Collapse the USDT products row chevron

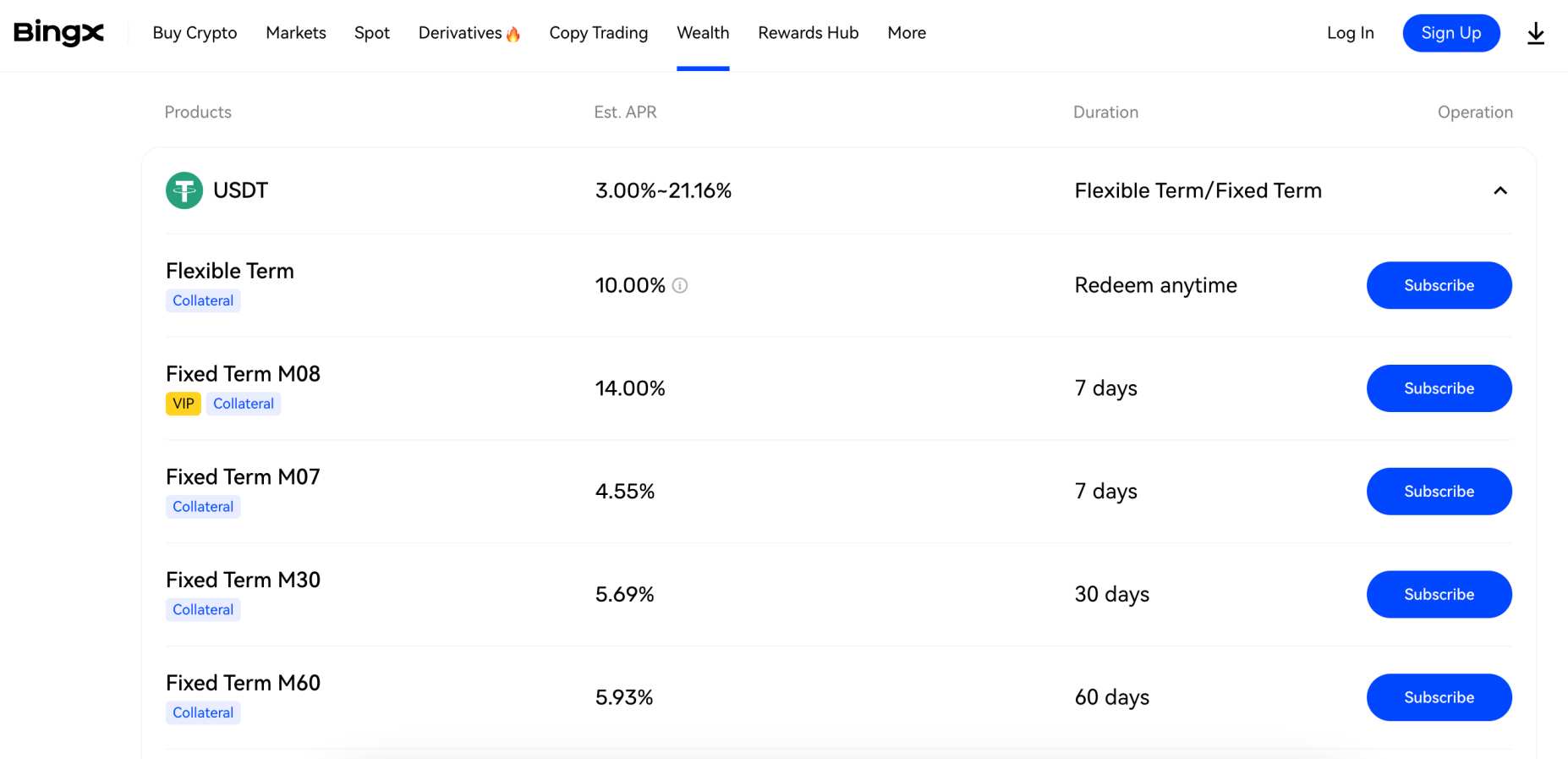click(x=1500, y=190)
